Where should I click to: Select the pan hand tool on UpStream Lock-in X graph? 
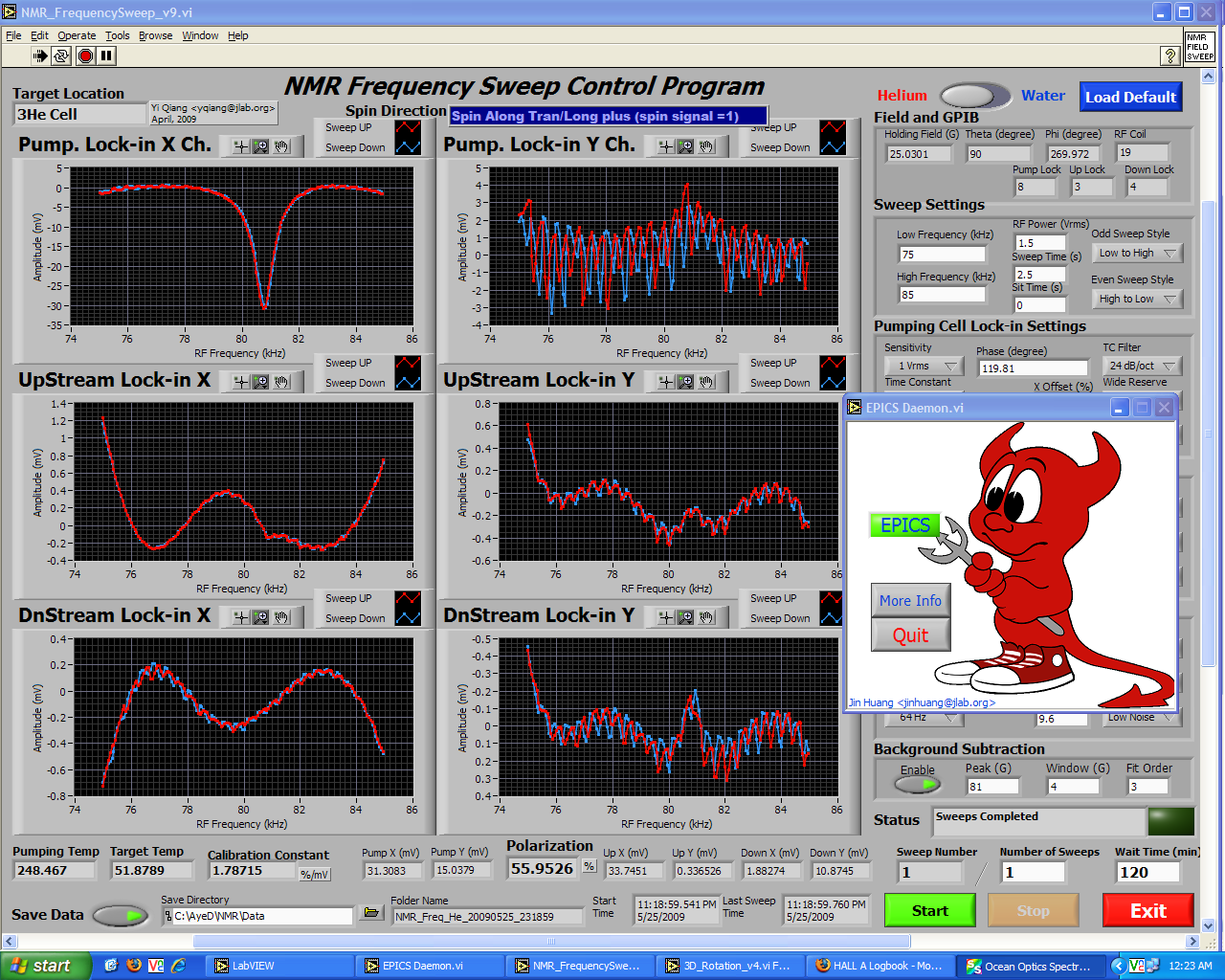pyautogui.click(x=281, y=382)
